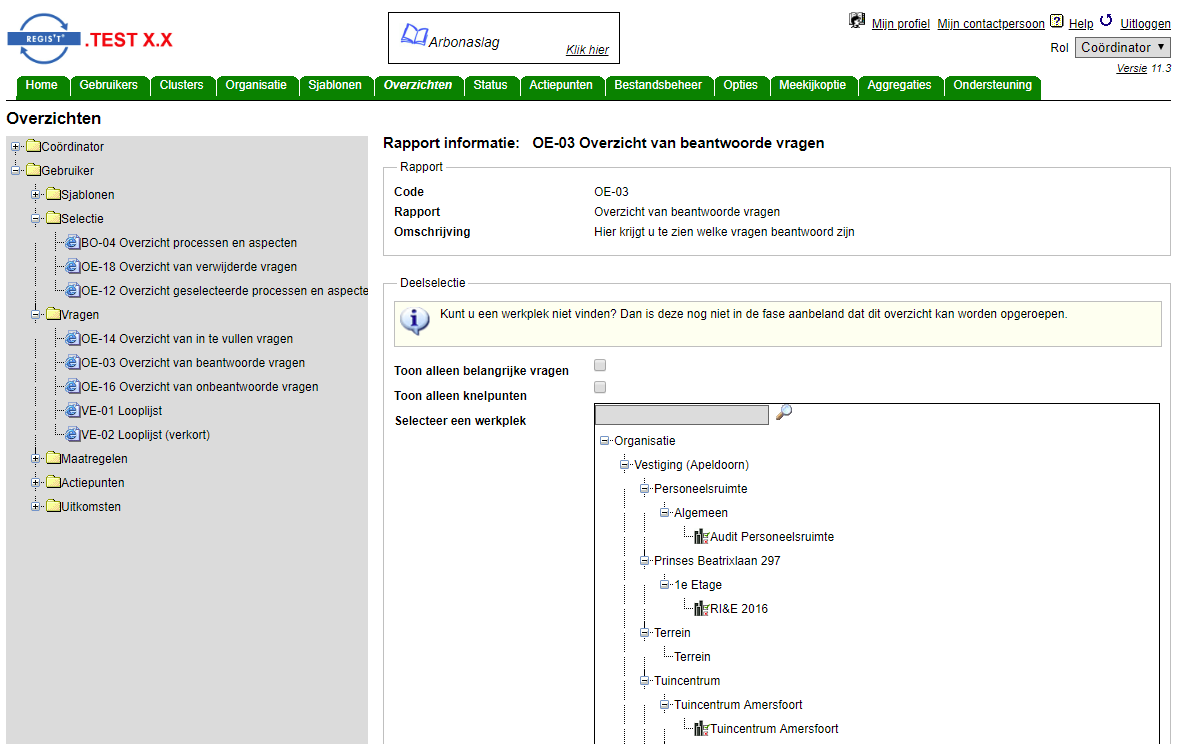Click the VE-02 Looplijst page icon
Screen dimensions: 1182x744
(x=72, y=434)
